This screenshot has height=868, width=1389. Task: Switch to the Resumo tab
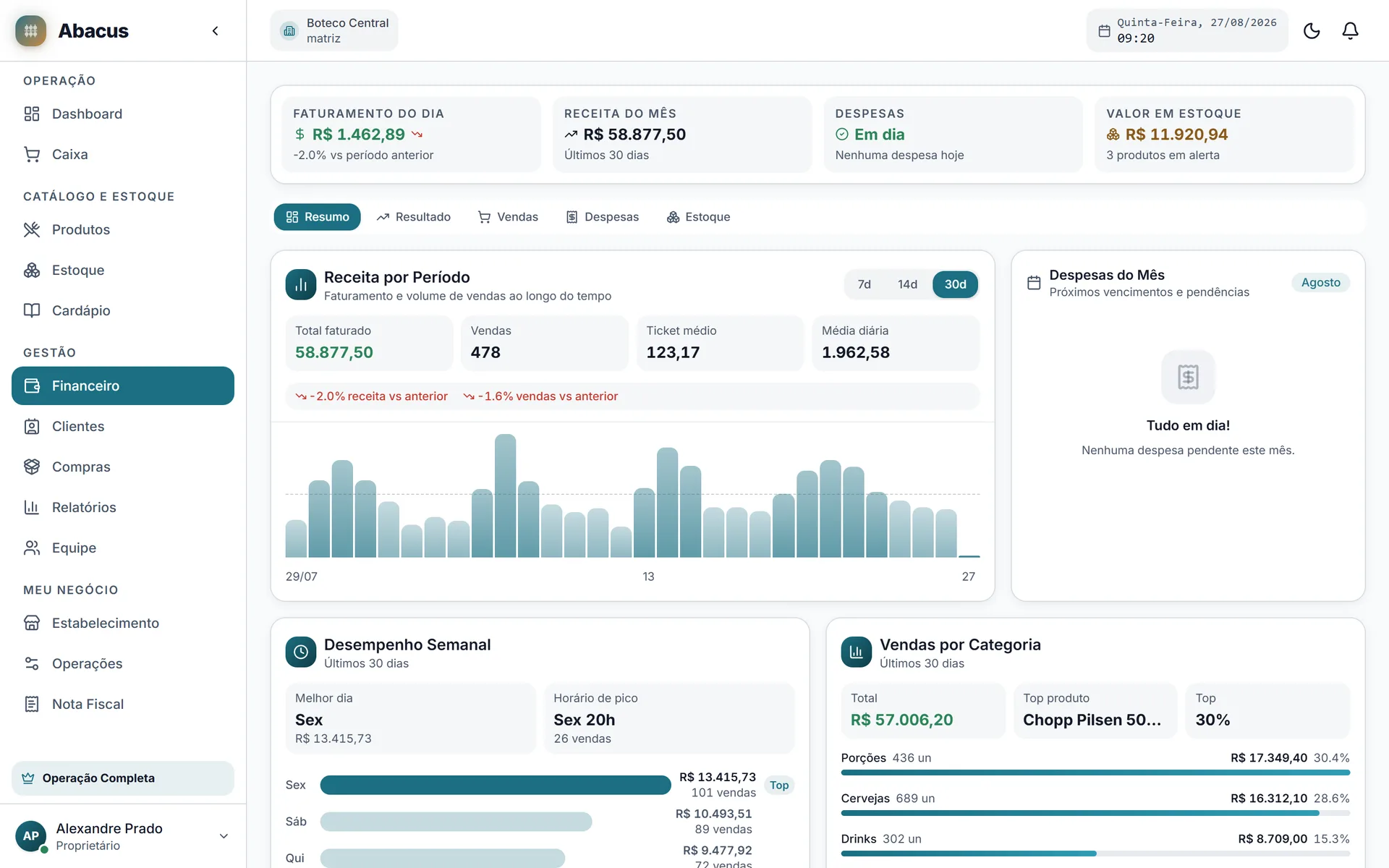(x=317, y=217)
